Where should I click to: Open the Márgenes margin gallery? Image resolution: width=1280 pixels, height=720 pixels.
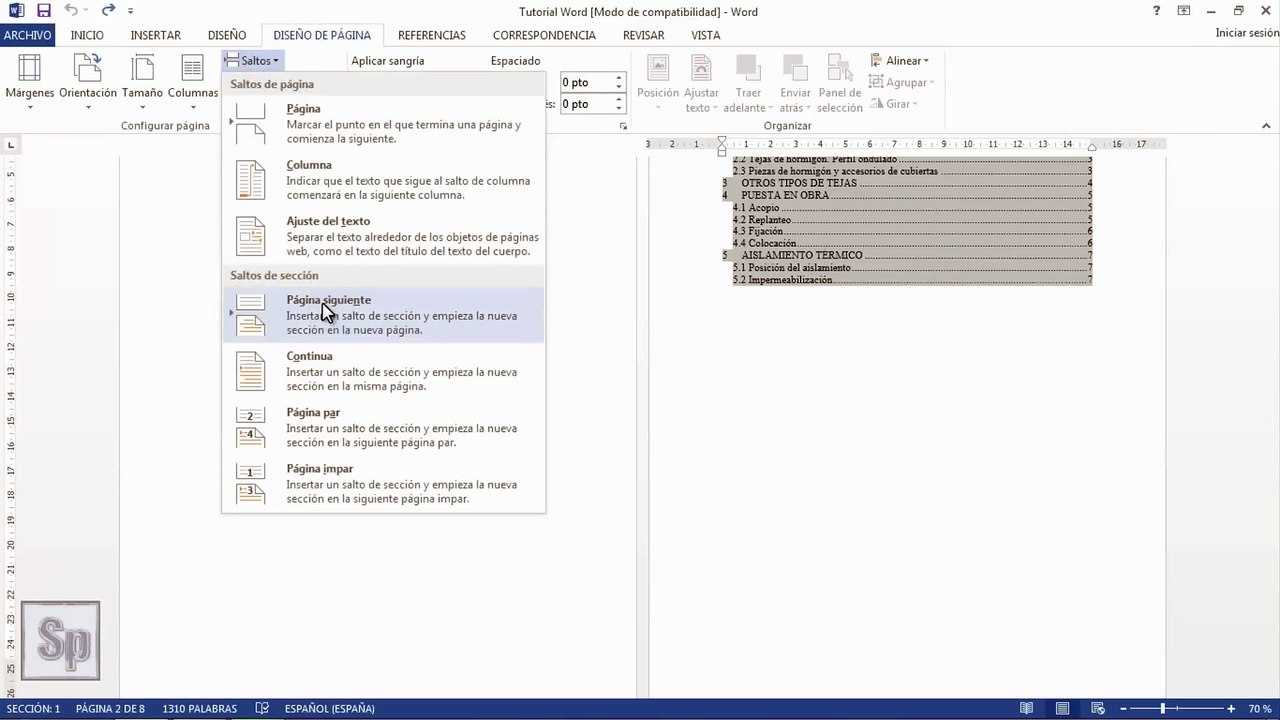30,82
